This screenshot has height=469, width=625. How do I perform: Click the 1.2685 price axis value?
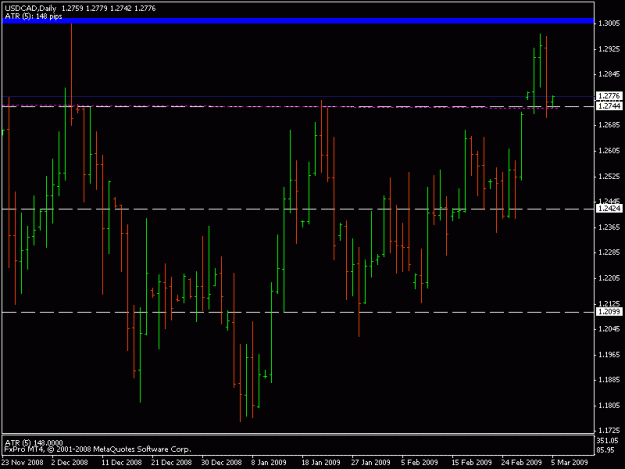[x=609, y=125]
